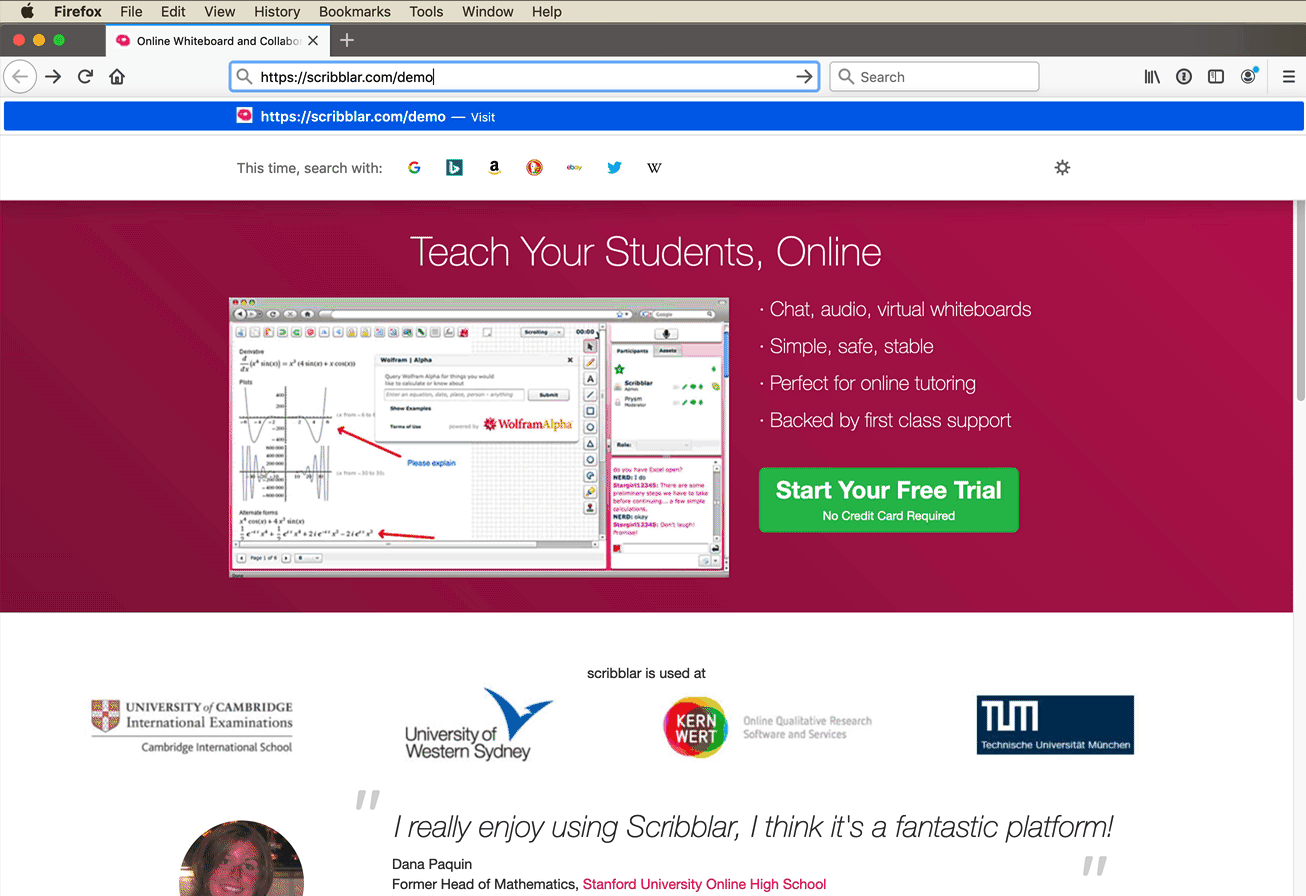Click the "scribblar is used at" text
The width and height of the screenshot is (1306, 896).
[x=646, y=673]
